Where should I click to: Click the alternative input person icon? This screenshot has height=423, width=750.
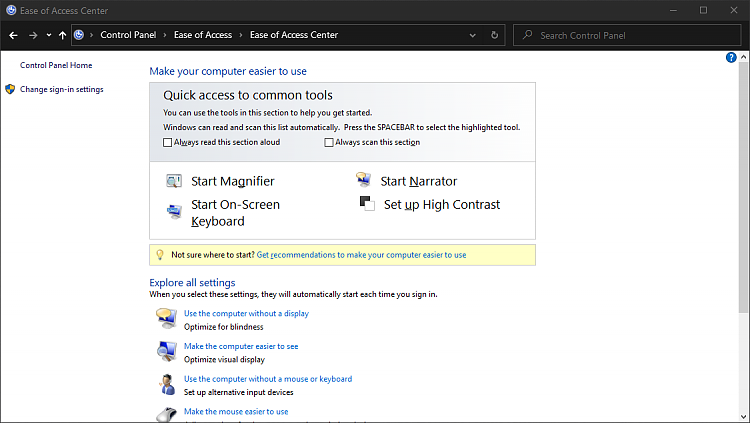(x=167, y=384)
